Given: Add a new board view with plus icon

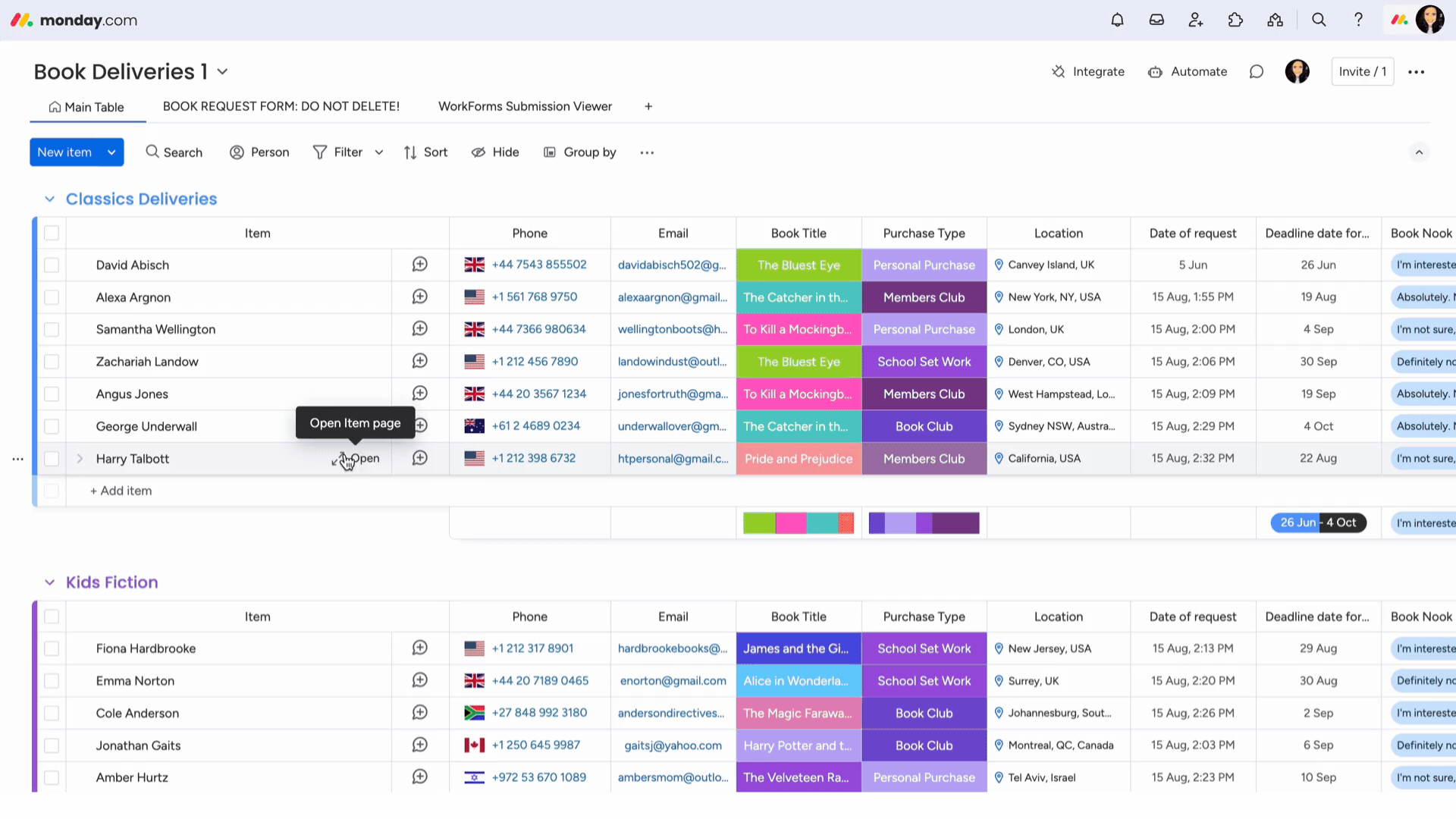Looking at the screenshot, I should 648,107.
